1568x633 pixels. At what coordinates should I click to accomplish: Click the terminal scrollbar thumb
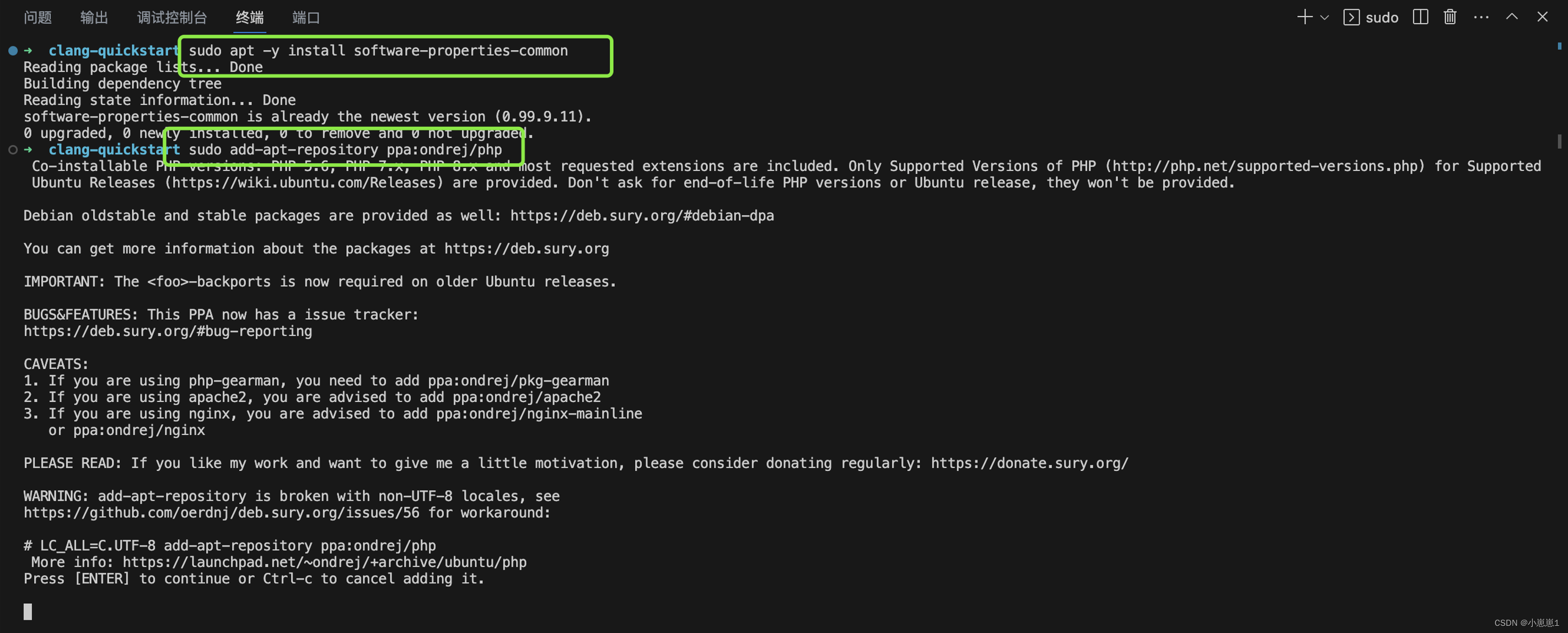pyautogui.click(x=1560, y=141)
